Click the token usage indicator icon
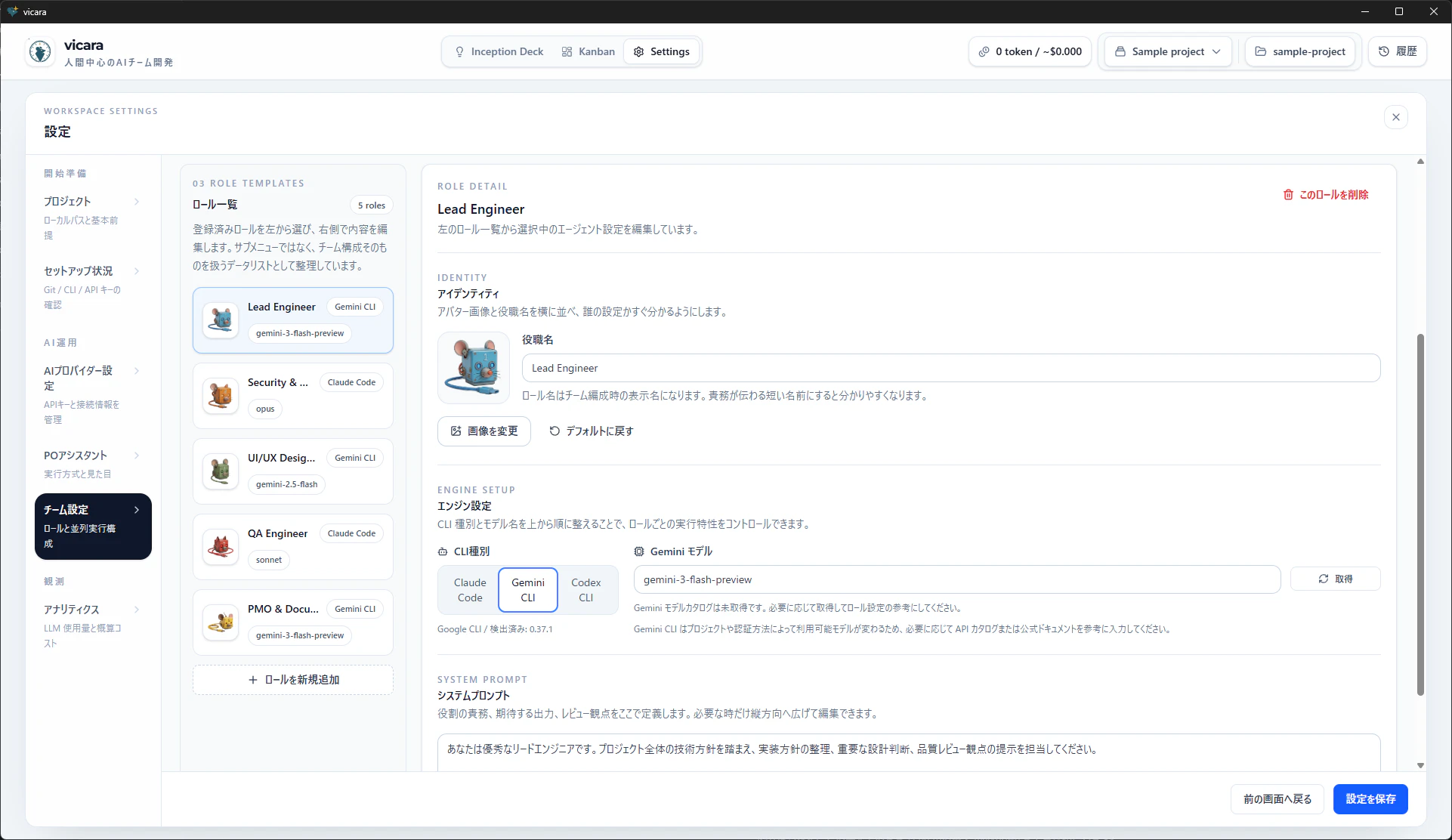Image resolution: width=1452 pixels, height=840 pixels. (x=984, y=51)
